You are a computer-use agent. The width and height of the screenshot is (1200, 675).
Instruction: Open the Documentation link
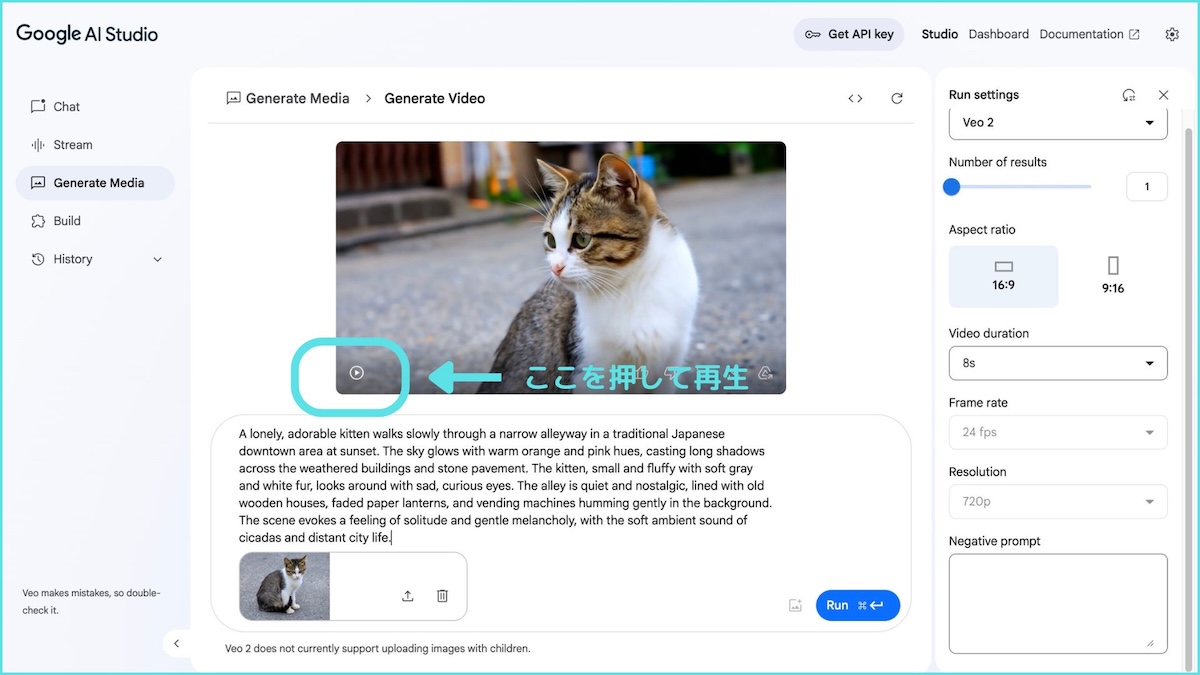1089,34
